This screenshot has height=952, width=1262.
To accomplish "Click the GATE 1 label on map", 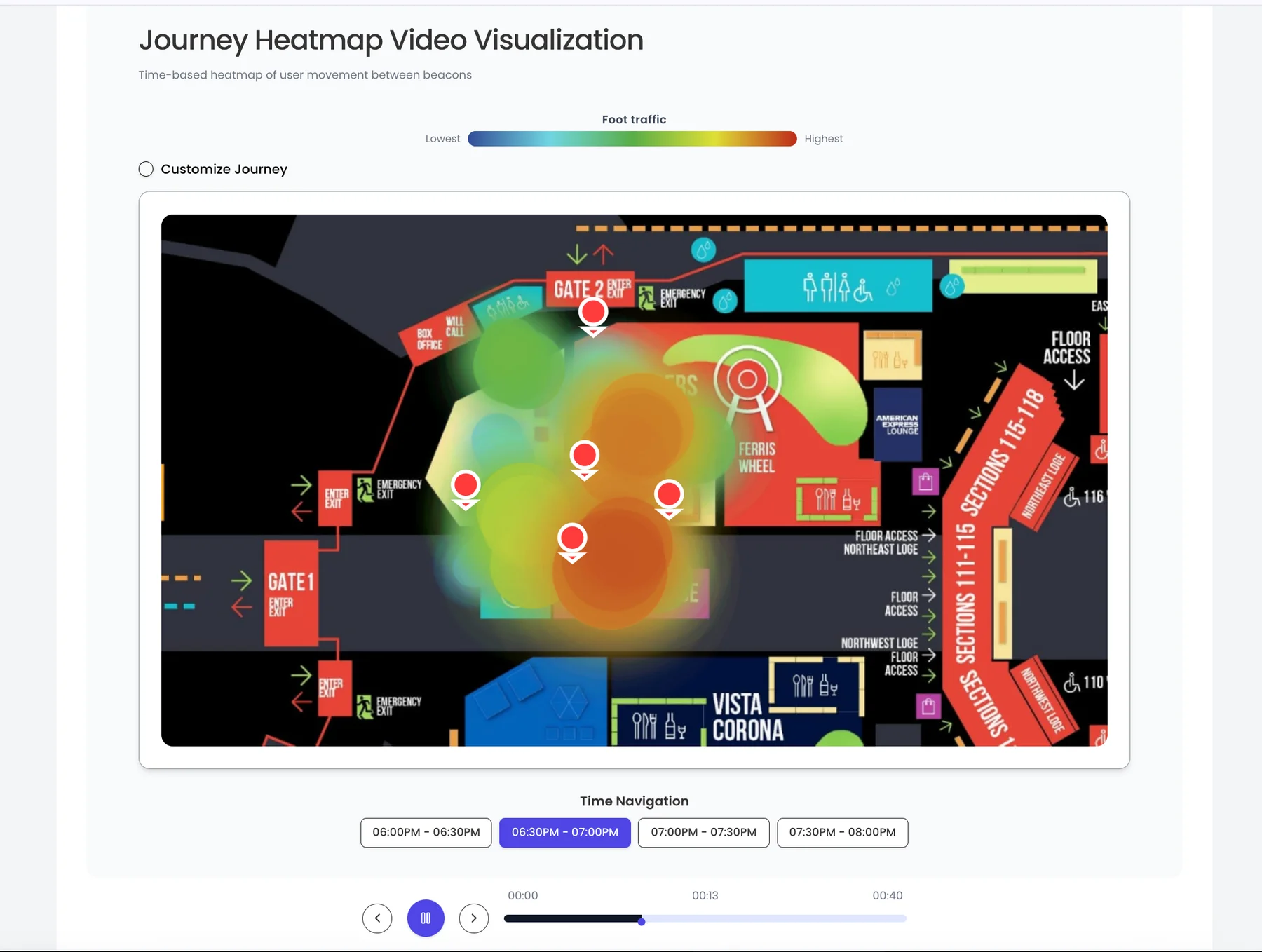I will tap(291, 582).
